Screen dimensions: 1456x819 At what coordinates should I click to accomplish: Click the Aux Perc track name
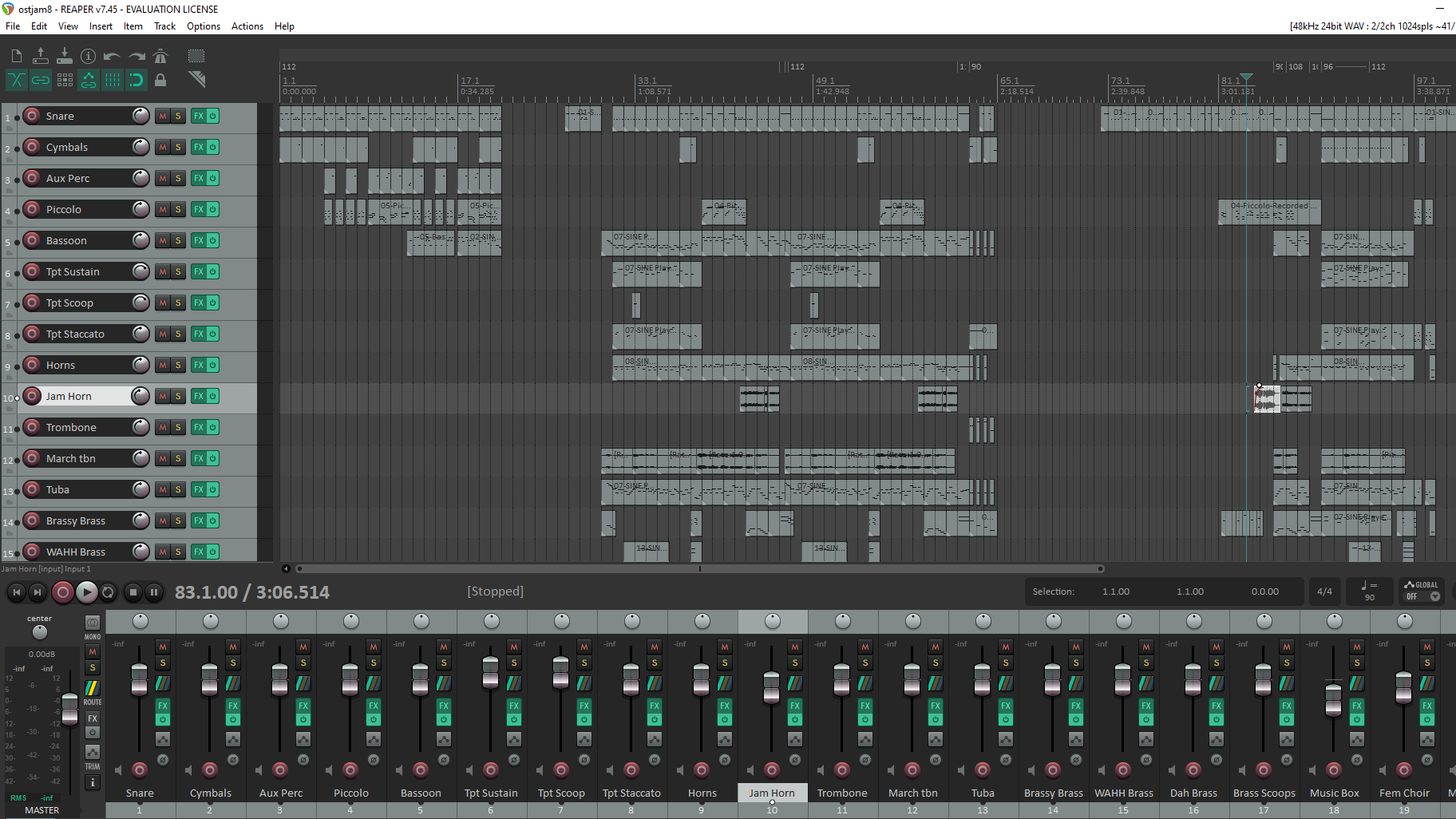tap(68, 178)
